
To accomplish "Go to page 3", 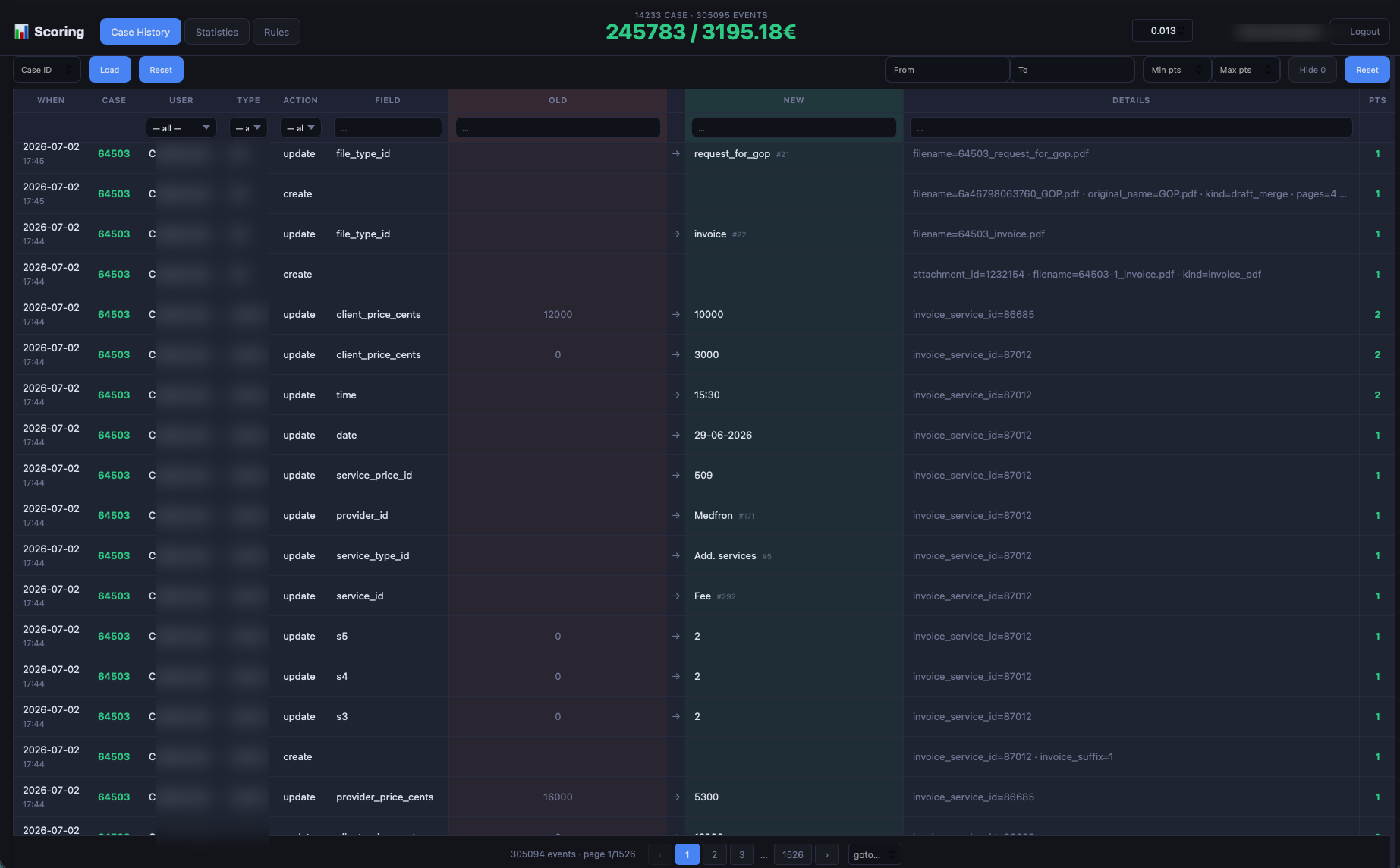I will pyautogui.click(x=741, y=854).
